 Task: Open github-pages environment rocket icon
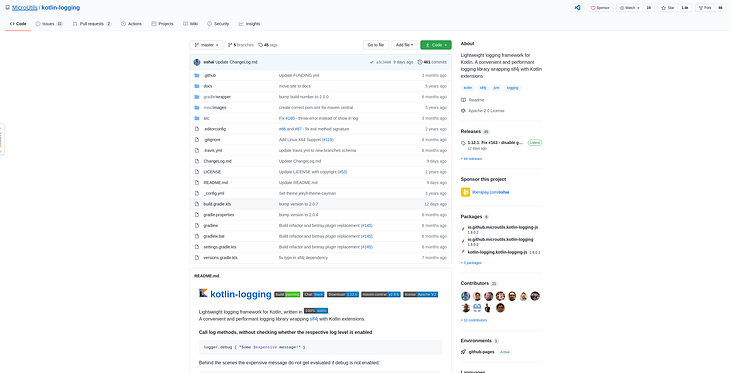(463, 352)
